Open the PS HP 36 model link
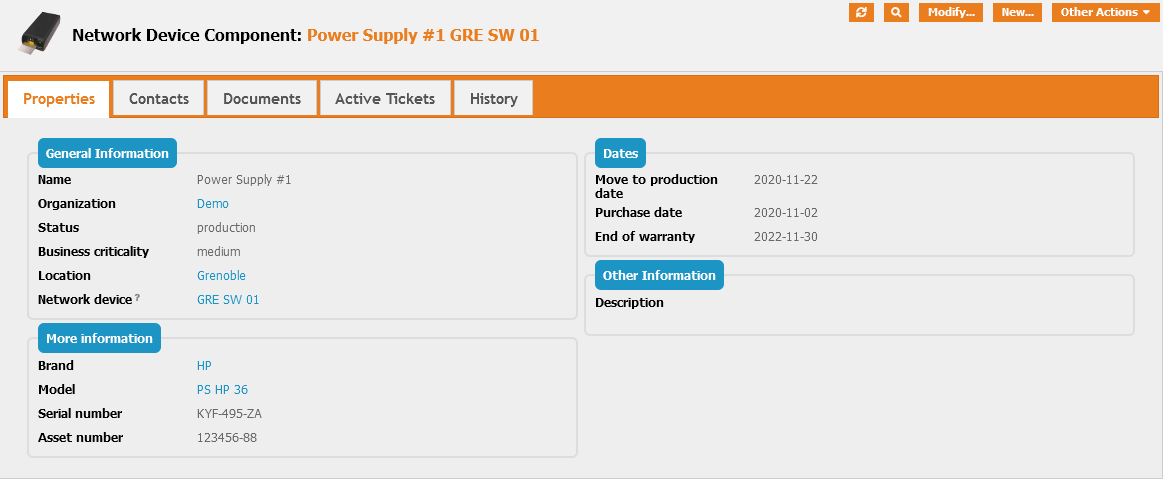The height and width of the screenshot is (482, 1163). point(222,390)
